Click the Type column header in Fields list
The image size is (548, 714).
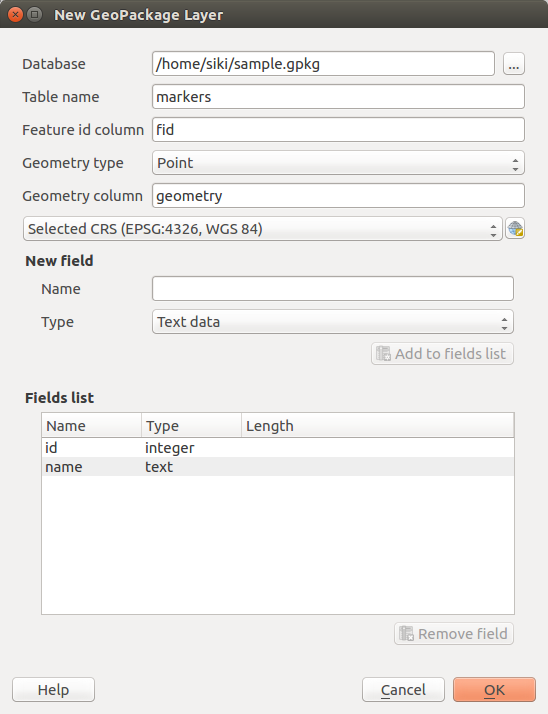pos(191,426)
